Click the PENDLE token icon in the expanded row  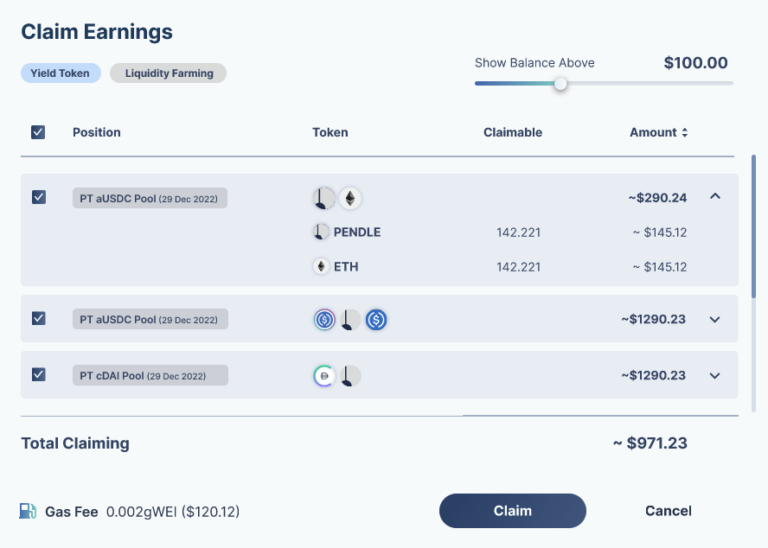click(x=321, y=232)
